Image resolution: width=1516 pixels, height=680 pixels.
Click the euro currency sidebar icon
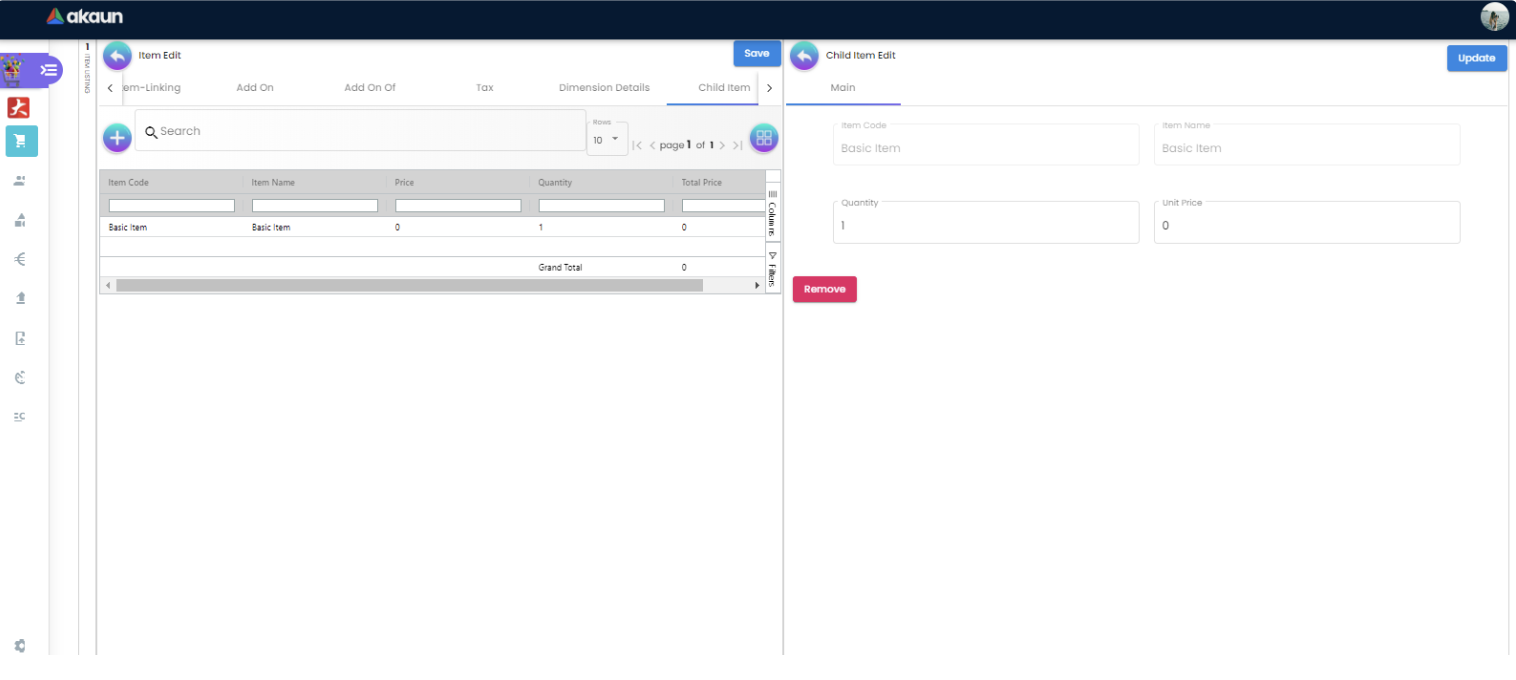[20, 259]
